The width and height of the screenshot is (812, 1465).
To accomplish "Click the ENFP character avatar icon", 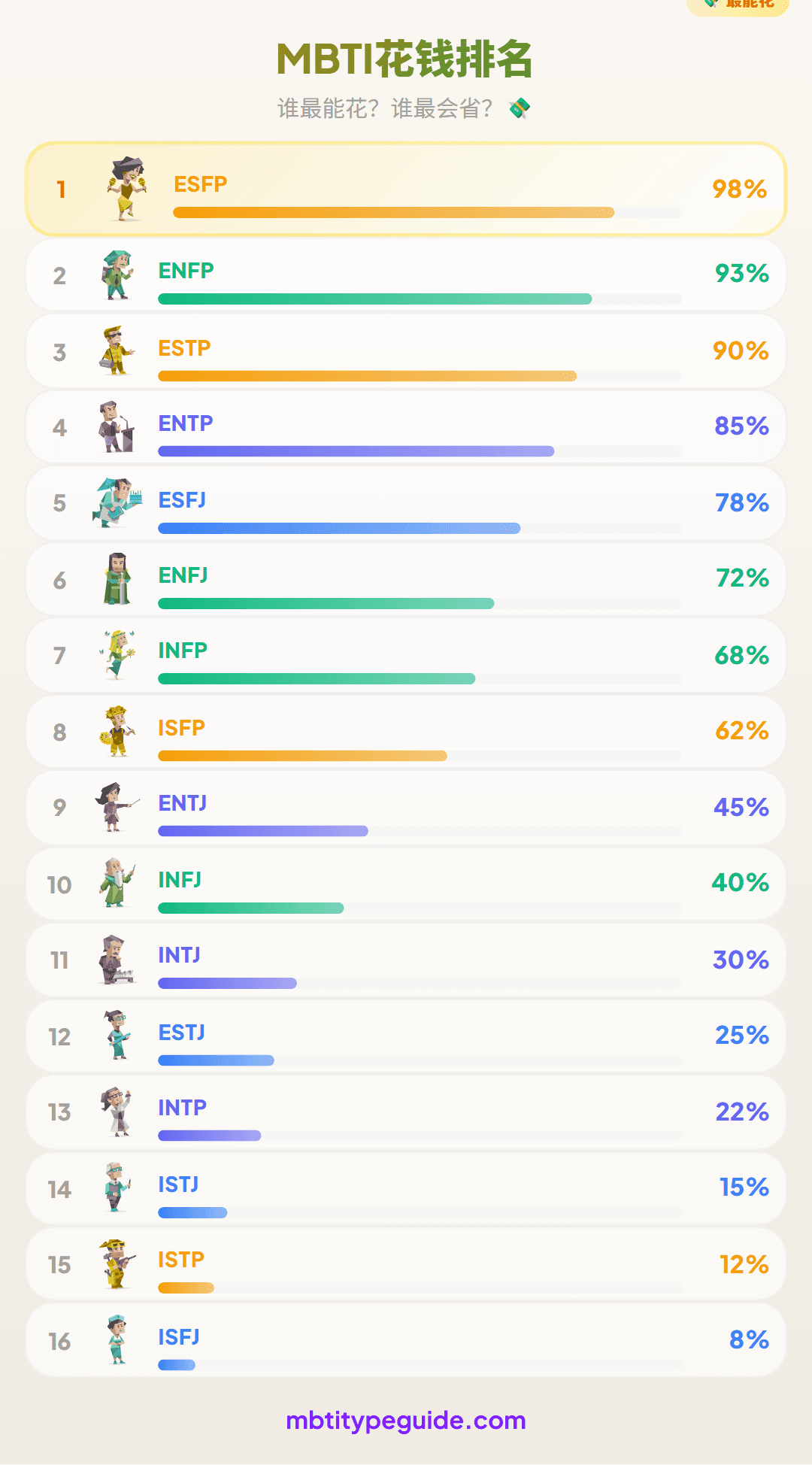I will click(117, 275).
